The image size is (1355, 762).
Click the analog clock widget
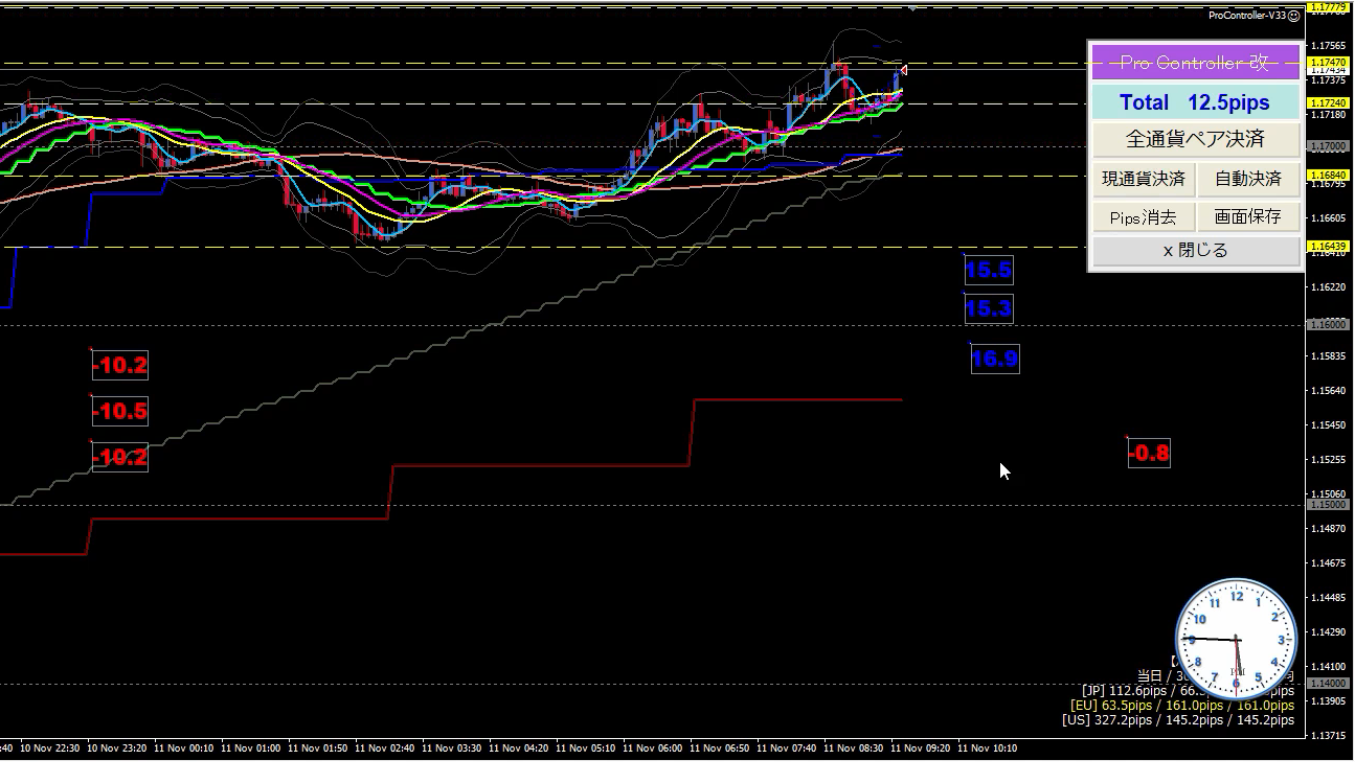(1236, 639)
